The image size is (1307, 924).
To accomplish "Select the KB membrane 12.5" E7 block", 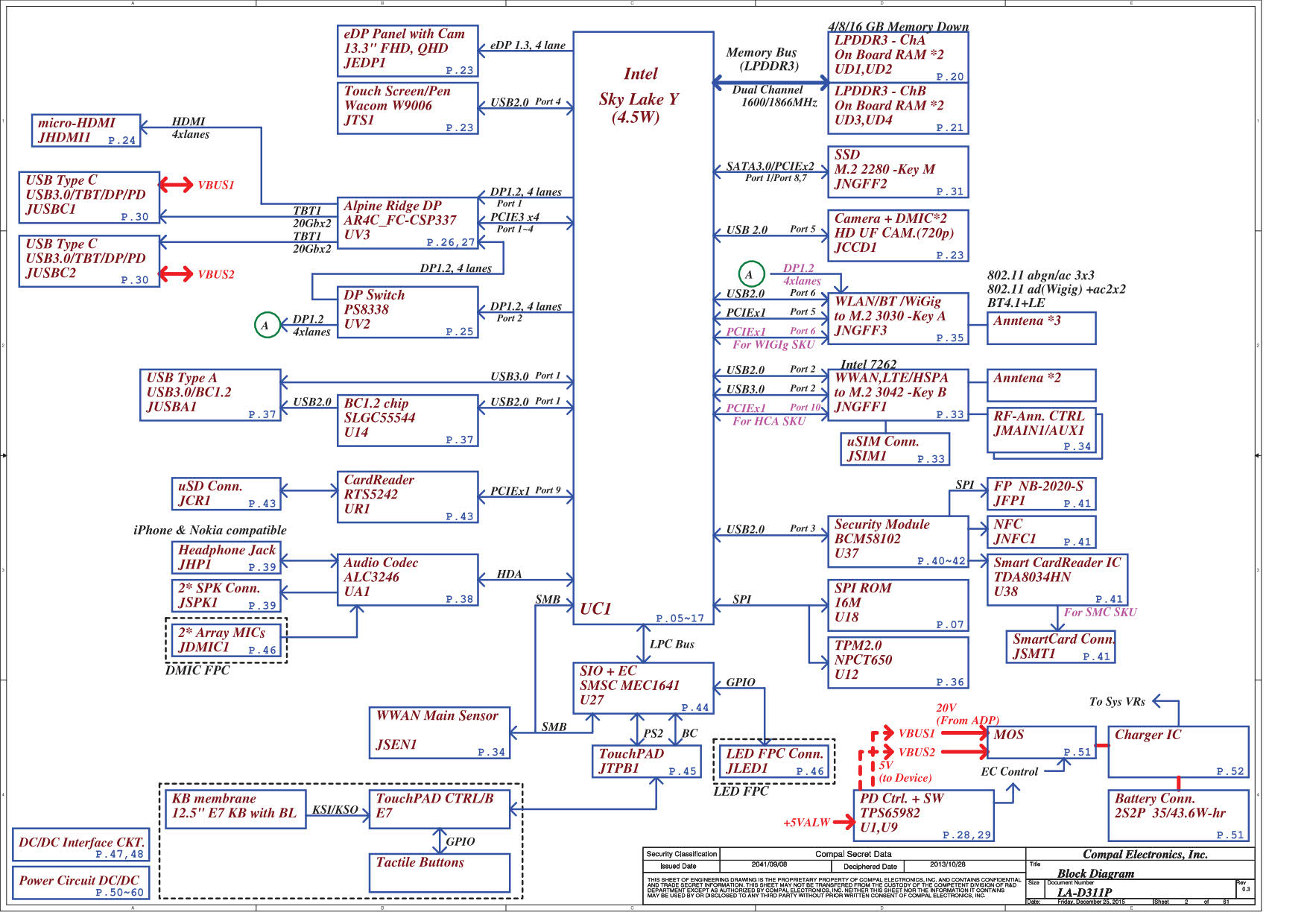I will coord(235,809).
